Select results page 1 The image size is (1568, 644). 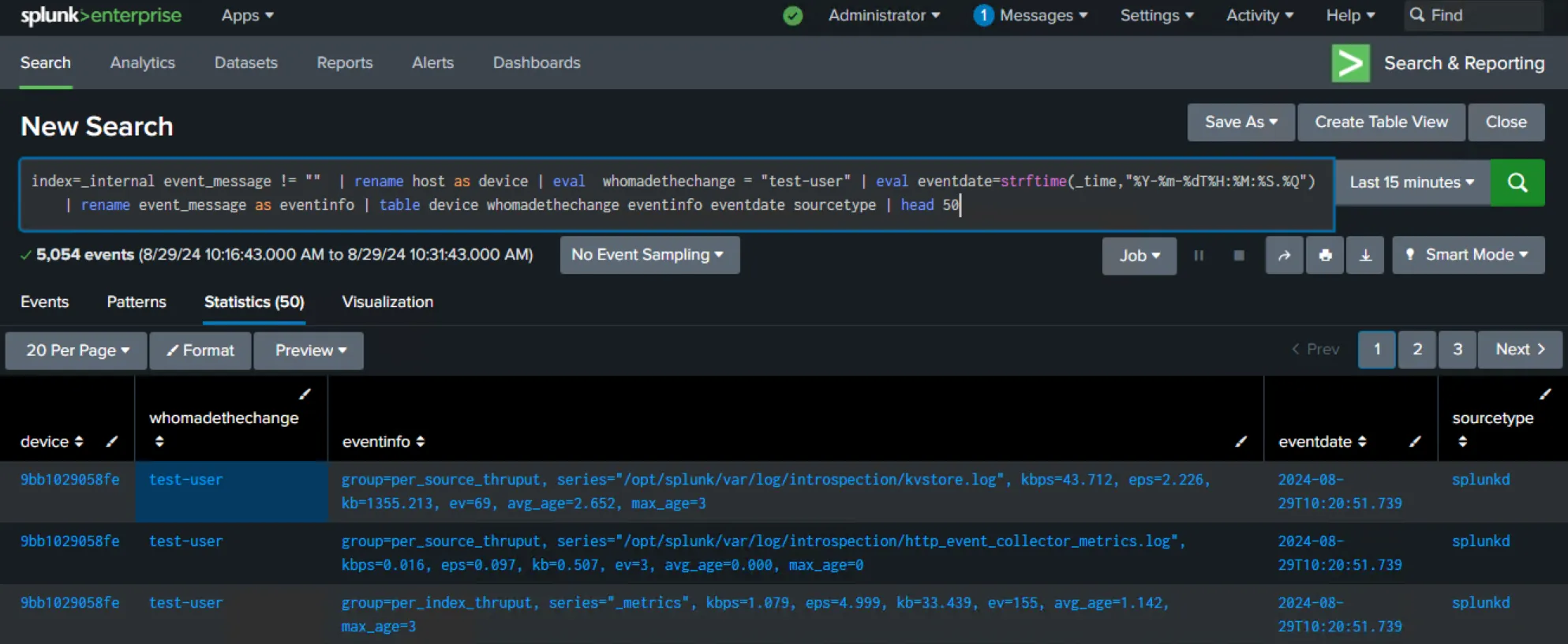[1377, 350]
